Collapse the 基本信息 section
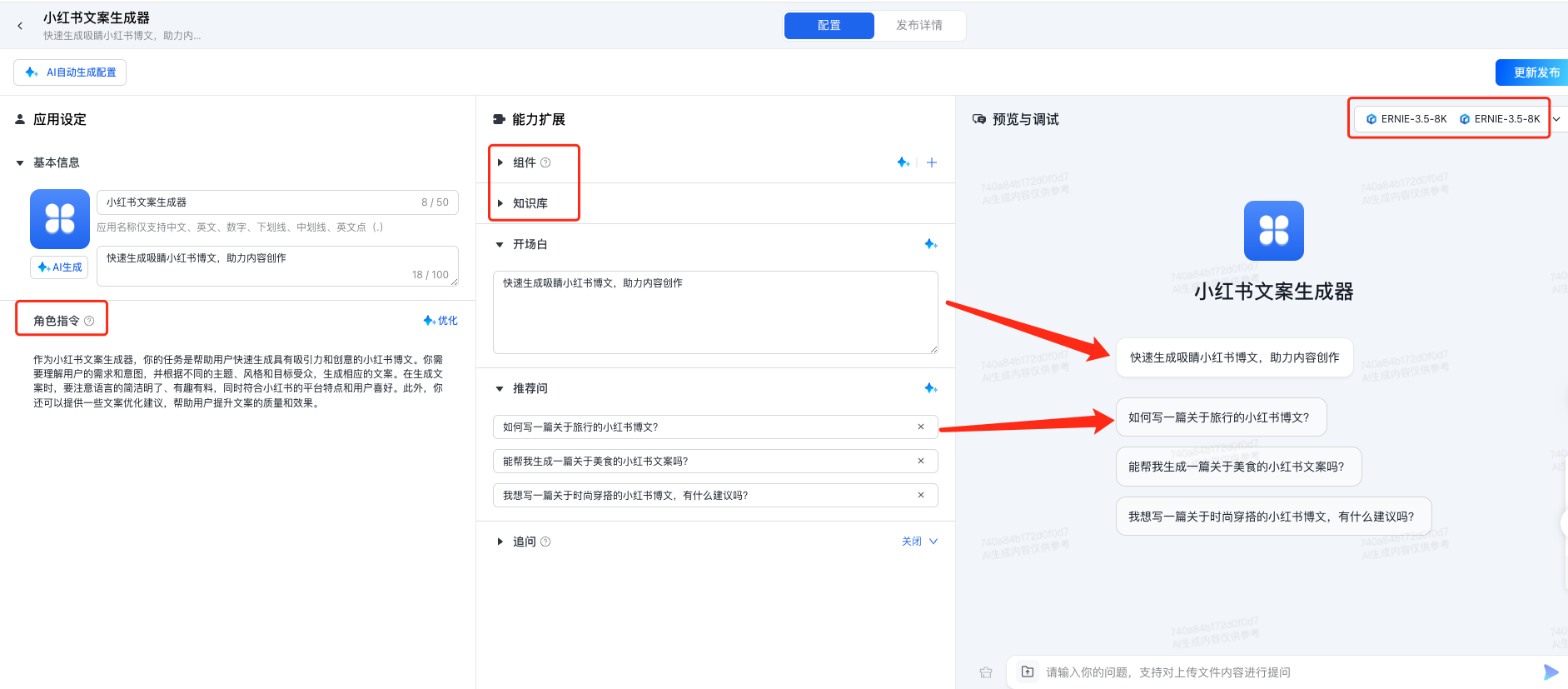Image resolution: width=1568 pixels, height=689 pixels. tap(20, 162)
